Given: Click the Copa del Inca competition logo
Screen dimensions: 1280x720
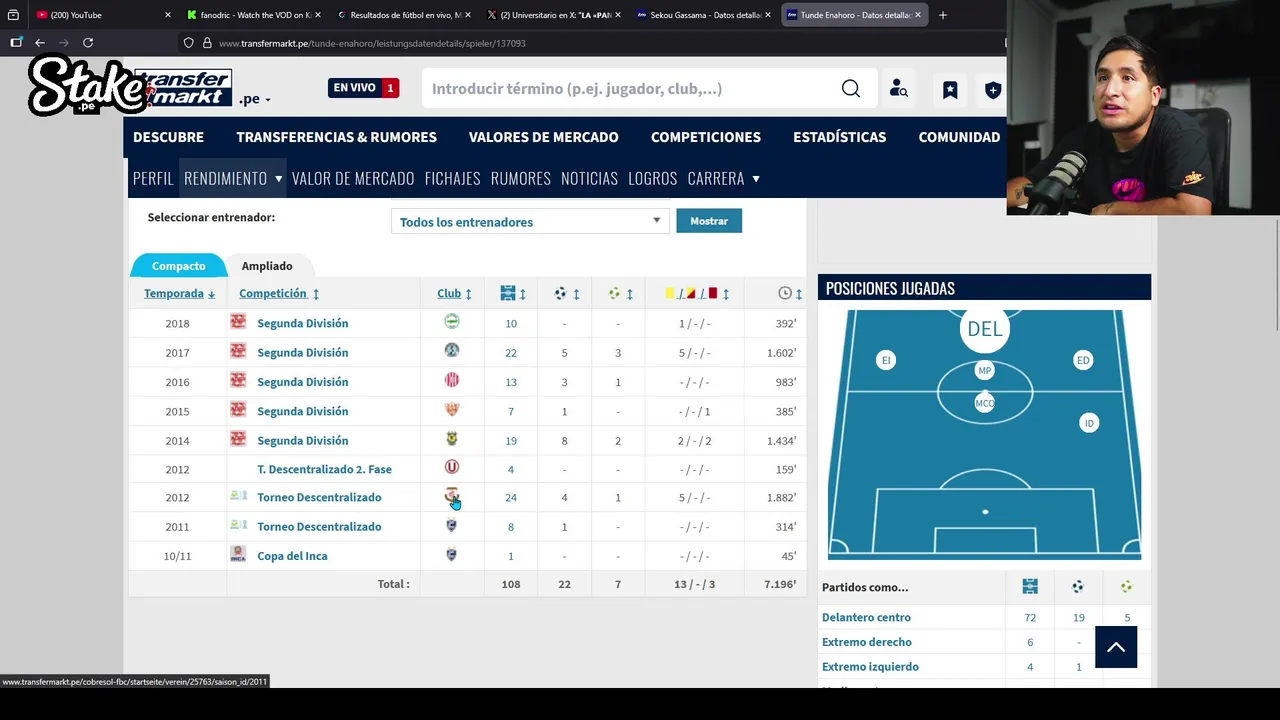Looking at the screenshot, I should click(x=238, y=554).
